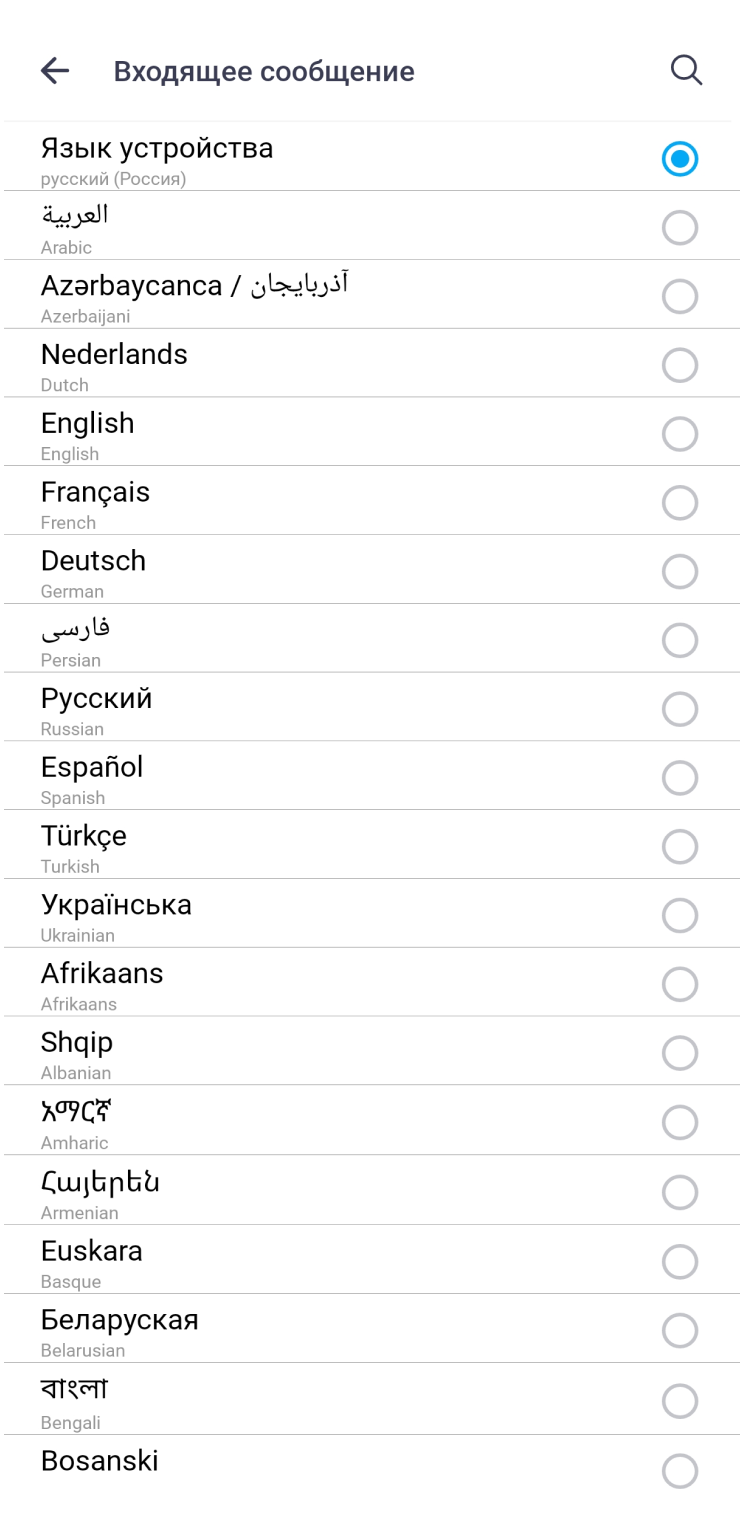Select Arabic radio button
This screenshot has height=1540, width=740.
click(x=680, y=229)
